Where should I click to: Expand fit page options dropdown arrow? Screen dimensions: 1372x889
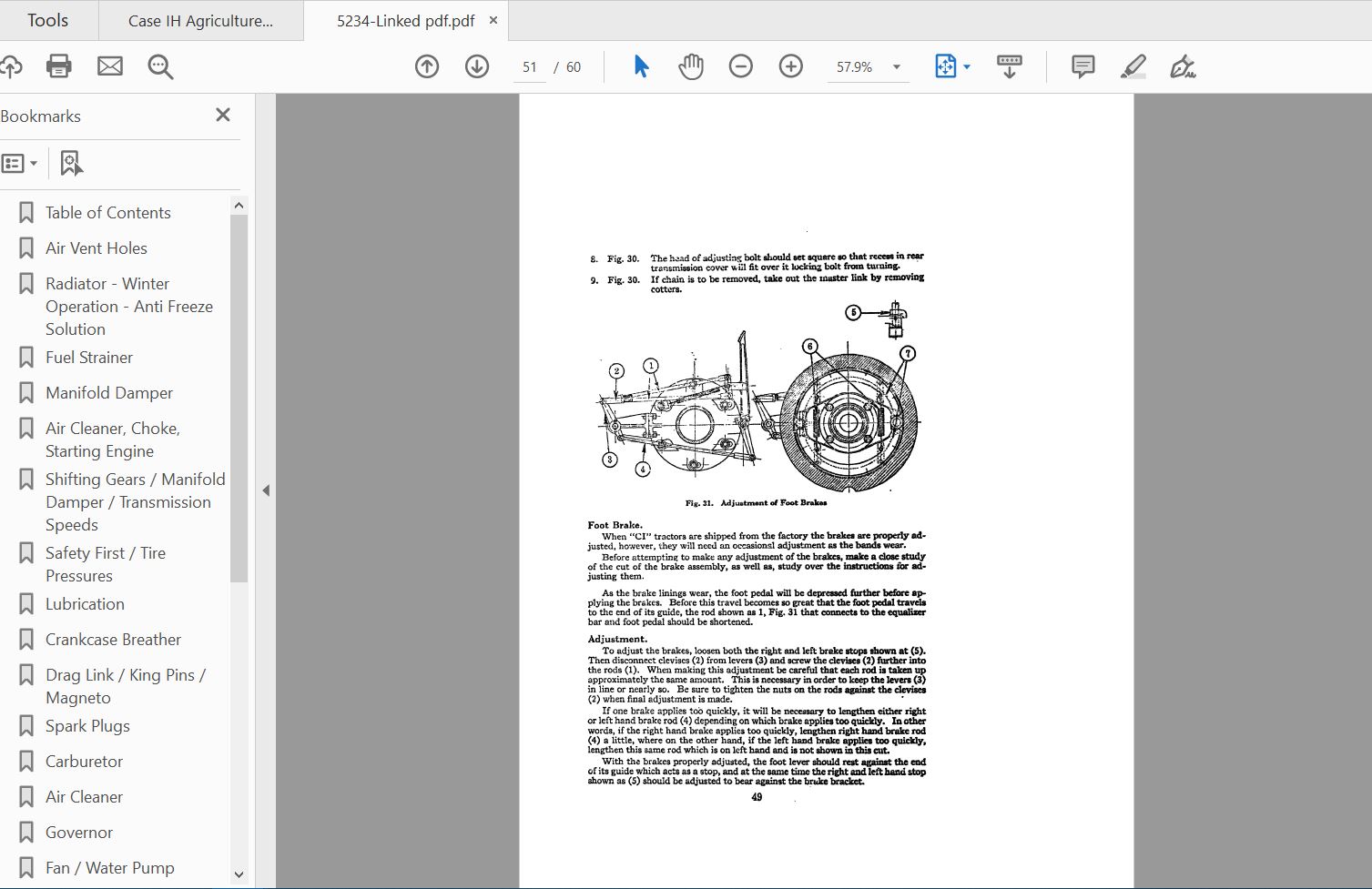[967, 67]
